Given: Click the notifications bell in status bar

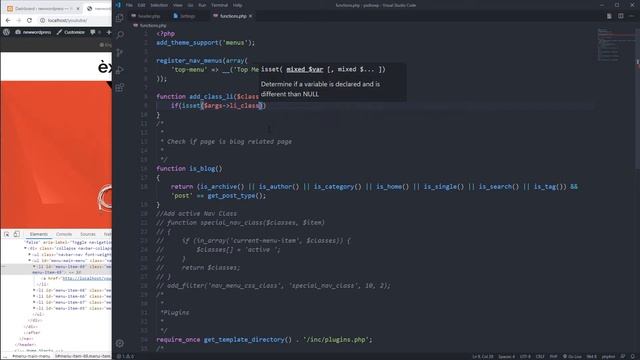Looking at the screenshot, I should [633, 356].
